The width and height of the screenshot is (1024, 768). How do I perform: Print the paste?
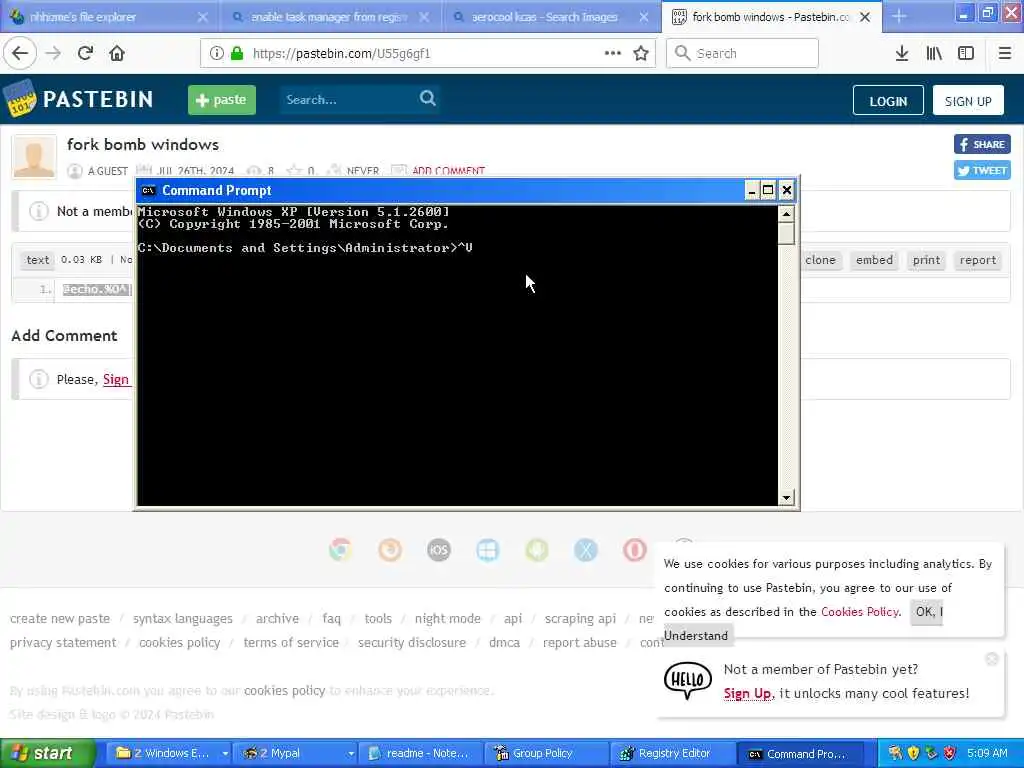coord(927,260)
